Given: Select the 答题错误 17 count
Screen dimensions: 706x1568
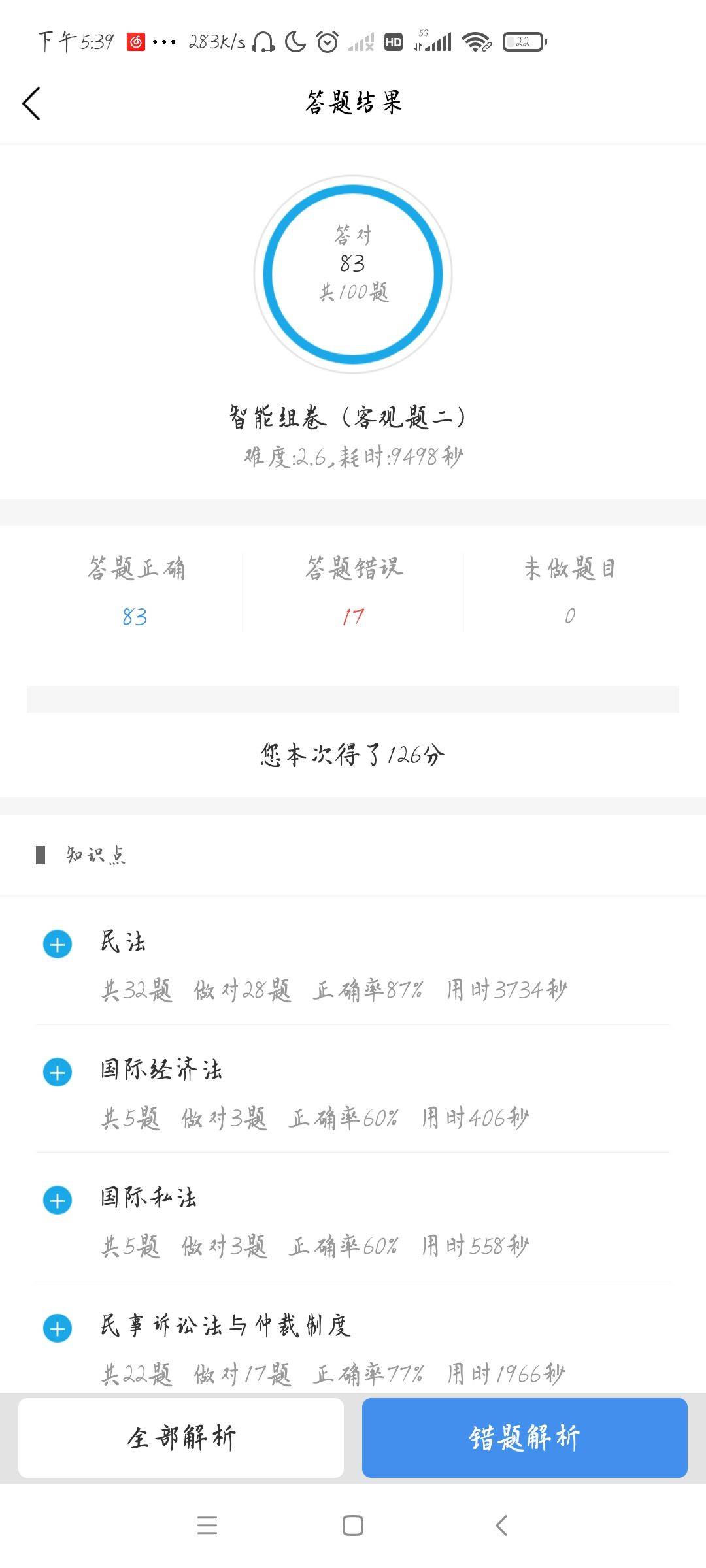Looking at the screenshot, I should point(353,616).
